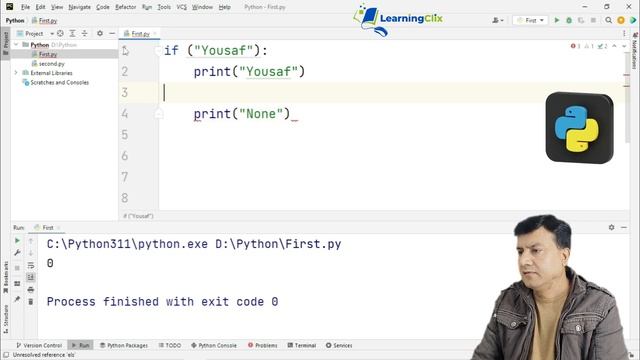Start debugging with the green bug icon
Screen dimensions: 640x360
coord(569,20)
